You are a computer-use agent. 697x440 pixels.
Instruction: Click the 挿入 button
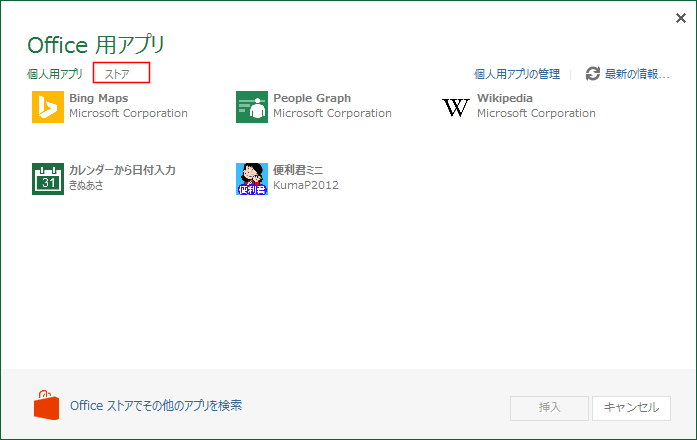click(x=549, y=408)
